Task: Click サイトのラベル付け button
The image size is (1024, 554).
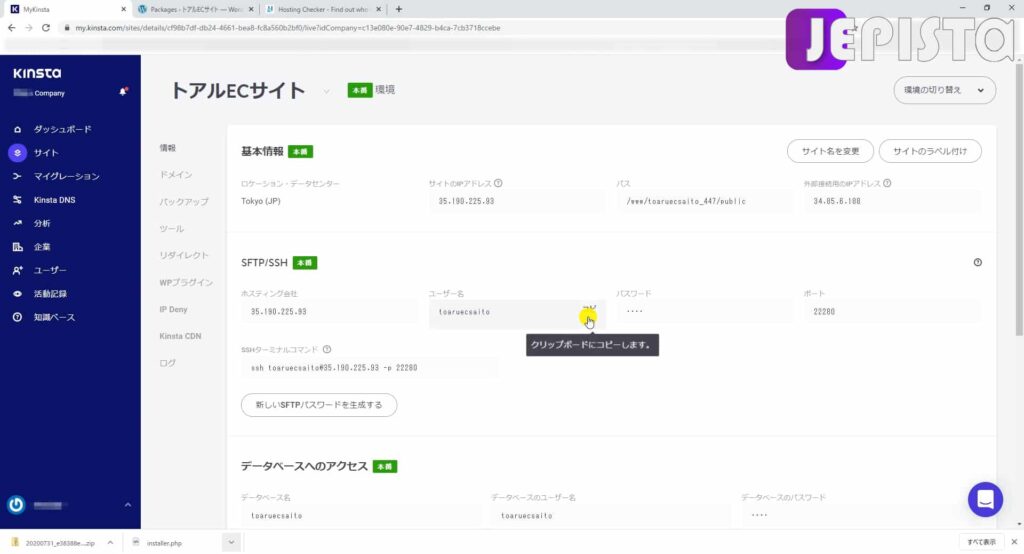Action: point(930,151)
